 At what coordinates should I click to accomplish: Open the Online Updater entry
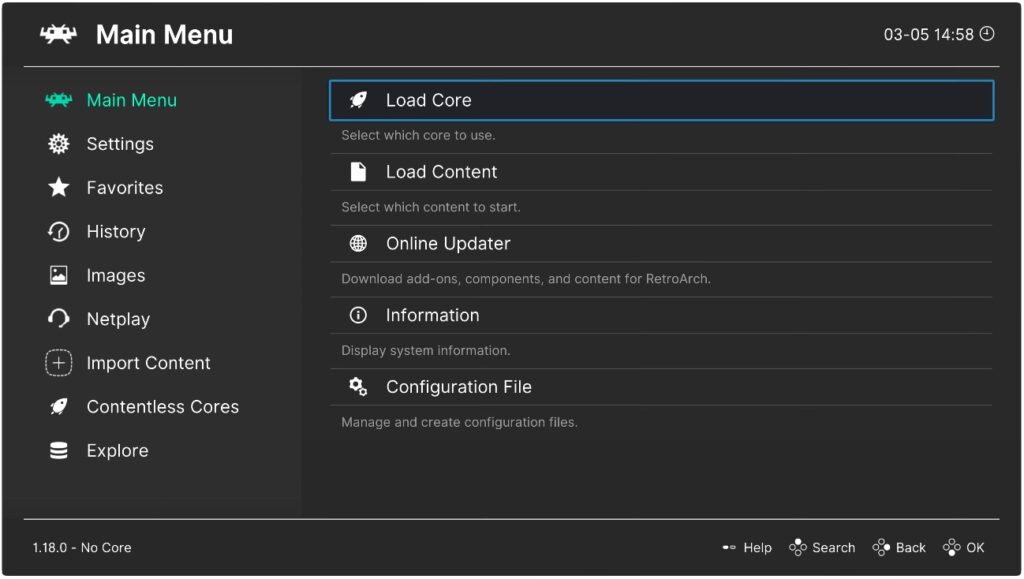tap(662, 243)
